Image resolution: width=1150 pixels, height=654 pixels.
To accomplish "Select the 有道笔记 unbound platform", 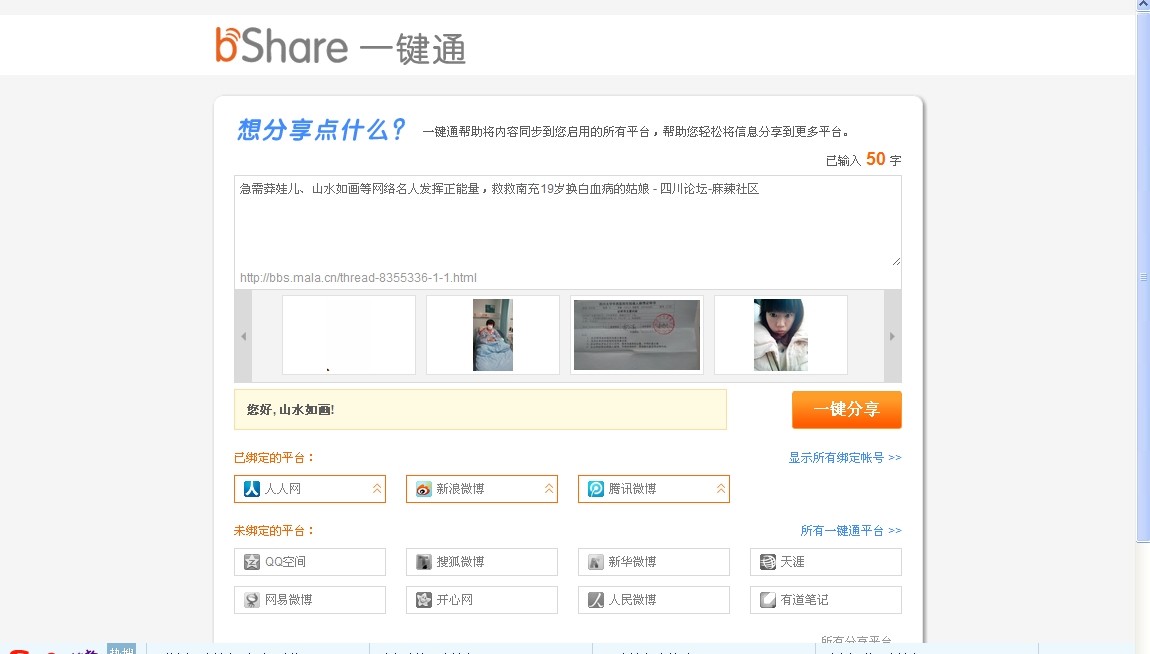I will pyautogui.click(x=826, y=600).
